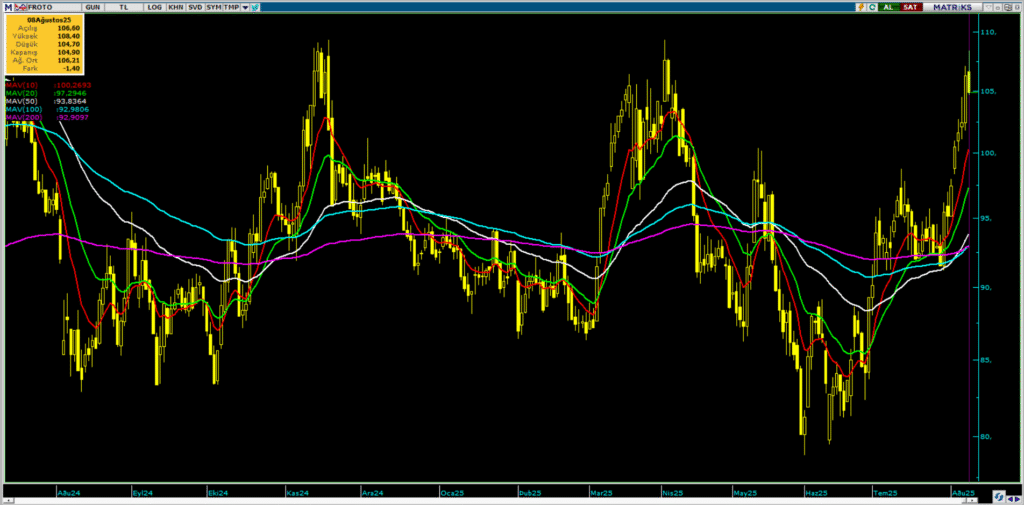The height and width of the screenshot is (505, 1024).
Task: Click the MATRIKS brand logo
Action: (953, 7)
